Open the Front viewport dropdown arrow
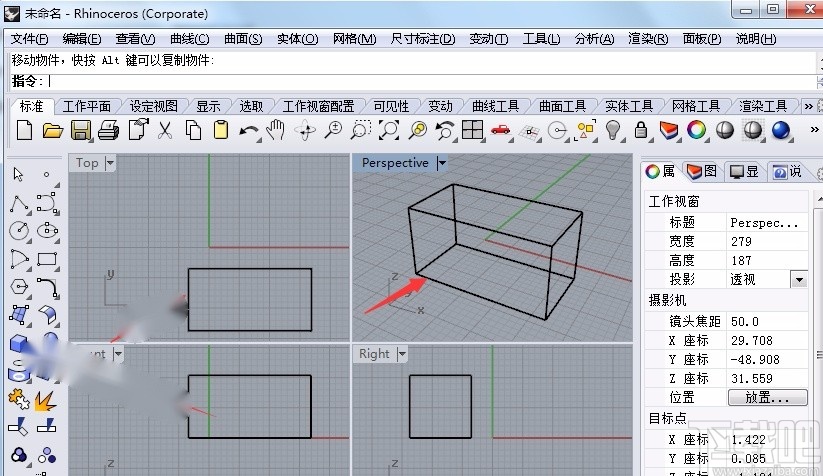 click(x=118, y=354)
